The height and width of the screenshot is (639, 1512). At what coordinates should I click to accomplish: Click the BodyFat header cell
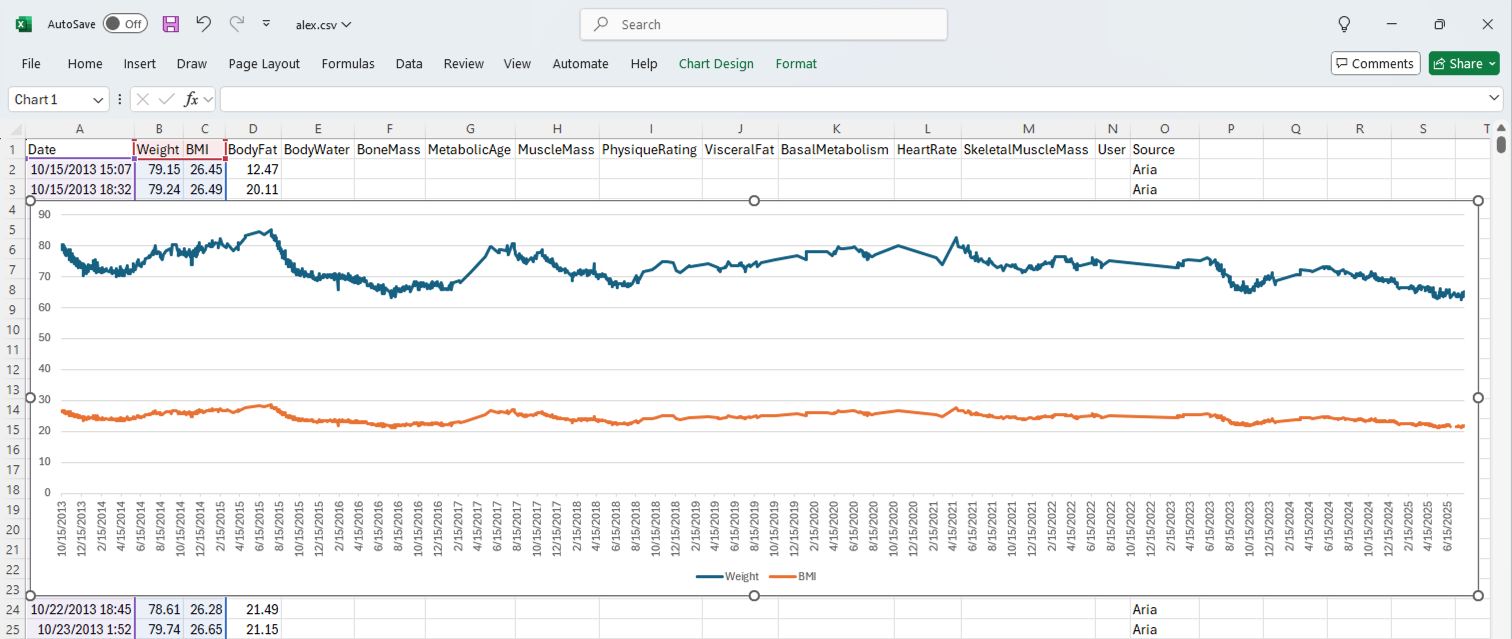coord(254,149)
